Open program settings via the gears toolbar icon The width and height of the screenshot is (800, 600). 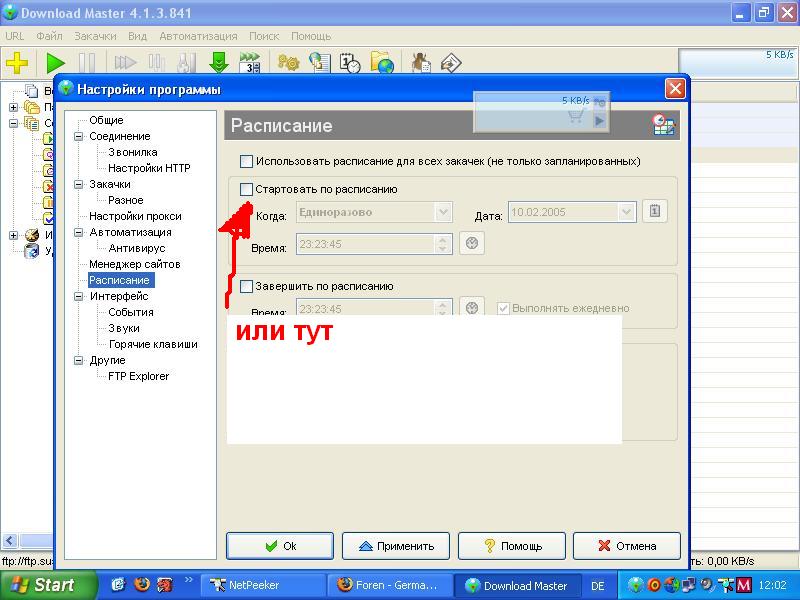point(288,63)
